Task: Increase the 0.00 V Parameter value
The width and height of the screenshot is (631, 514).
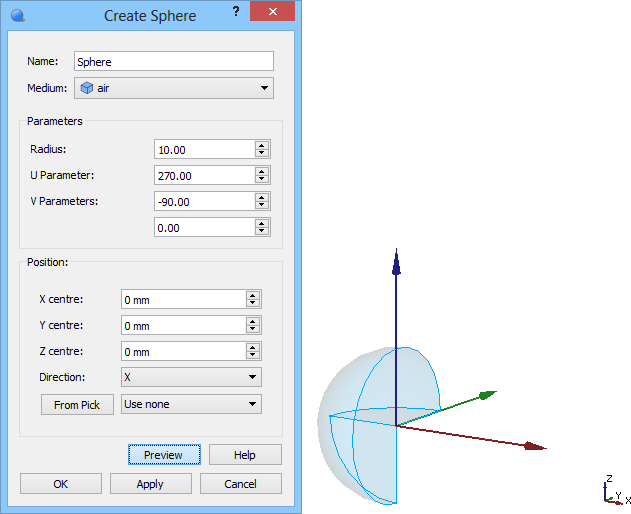Action: (x=262, y=223)
